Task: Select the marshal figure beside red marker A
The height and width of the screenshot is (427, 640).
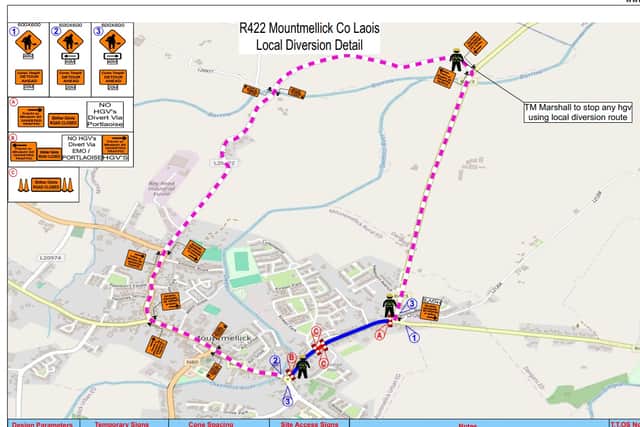Action: click(x=389, y=306)
